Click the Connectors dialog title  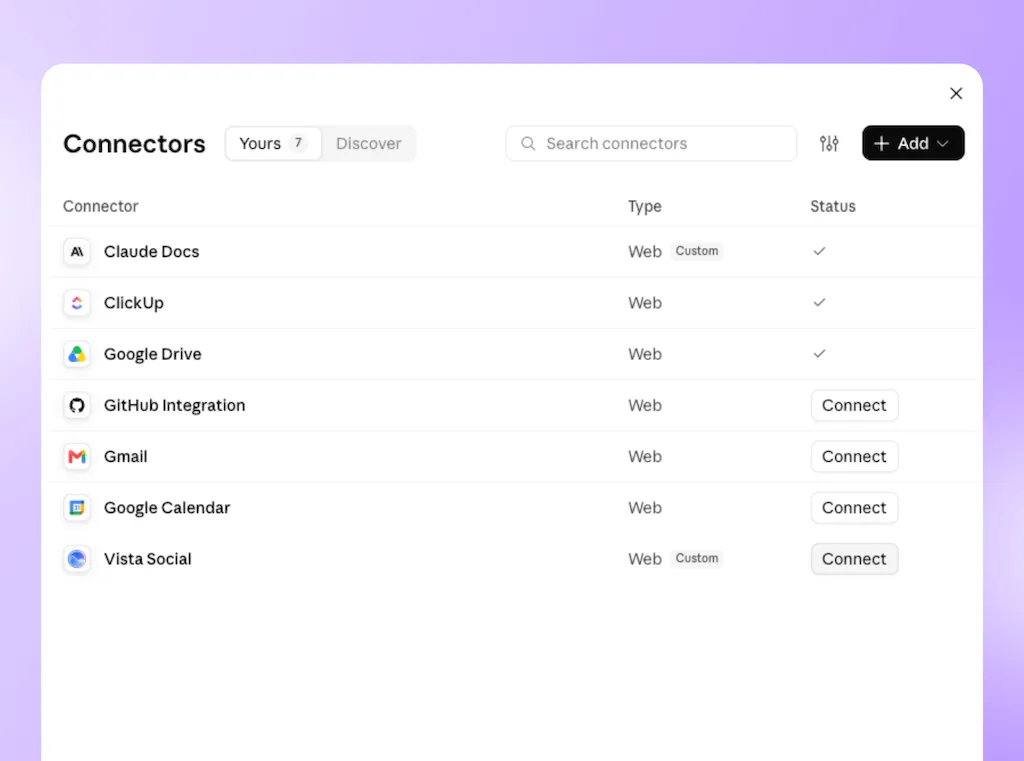point(135,144)
